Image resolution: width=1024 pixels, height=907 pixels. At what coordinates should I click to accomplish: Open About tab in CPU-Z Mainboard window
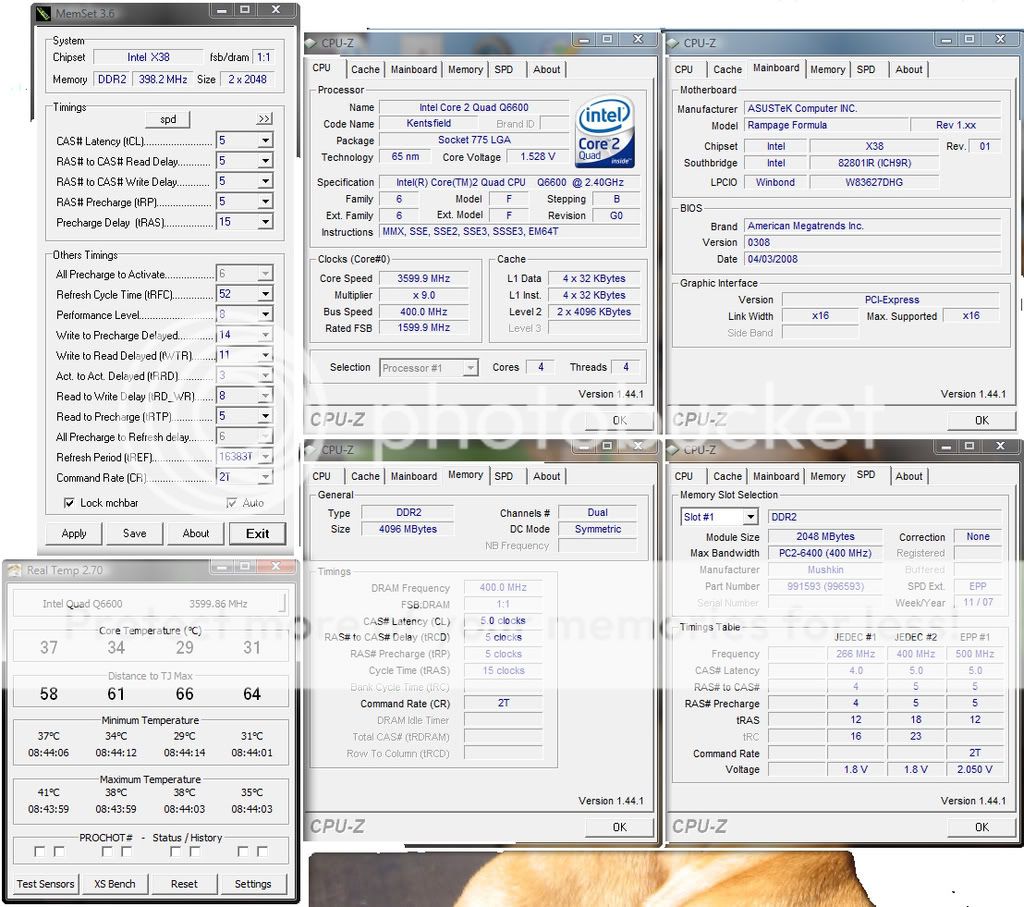[908, 69]
